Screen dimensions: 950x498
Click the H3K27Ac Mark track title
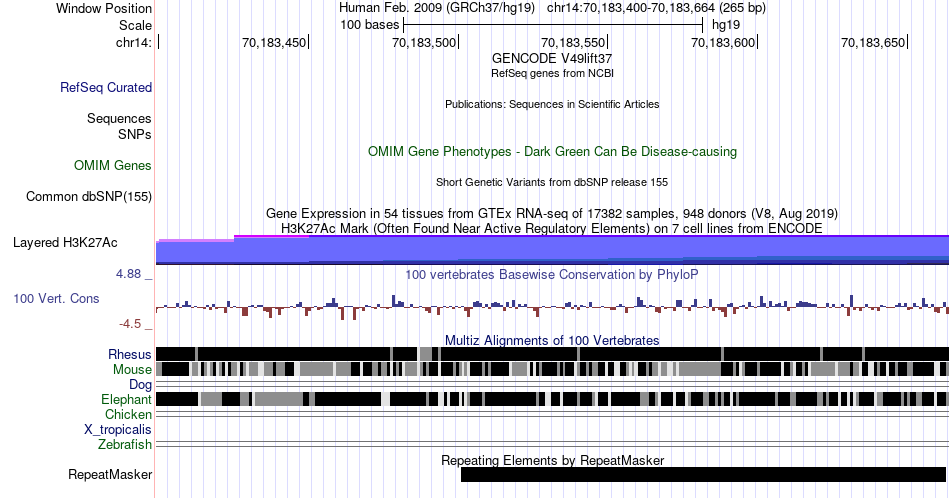(x=552, y=228)
